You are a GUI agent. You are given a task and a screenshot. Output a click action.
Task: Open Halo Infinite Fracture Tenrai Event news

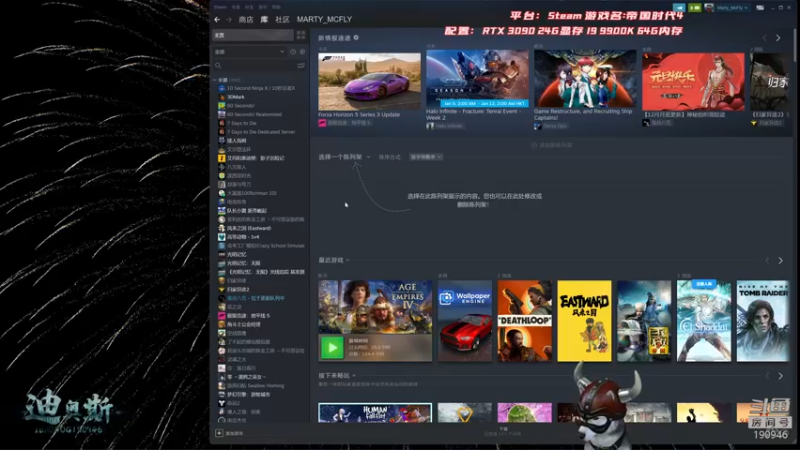(x=474, y=114)
